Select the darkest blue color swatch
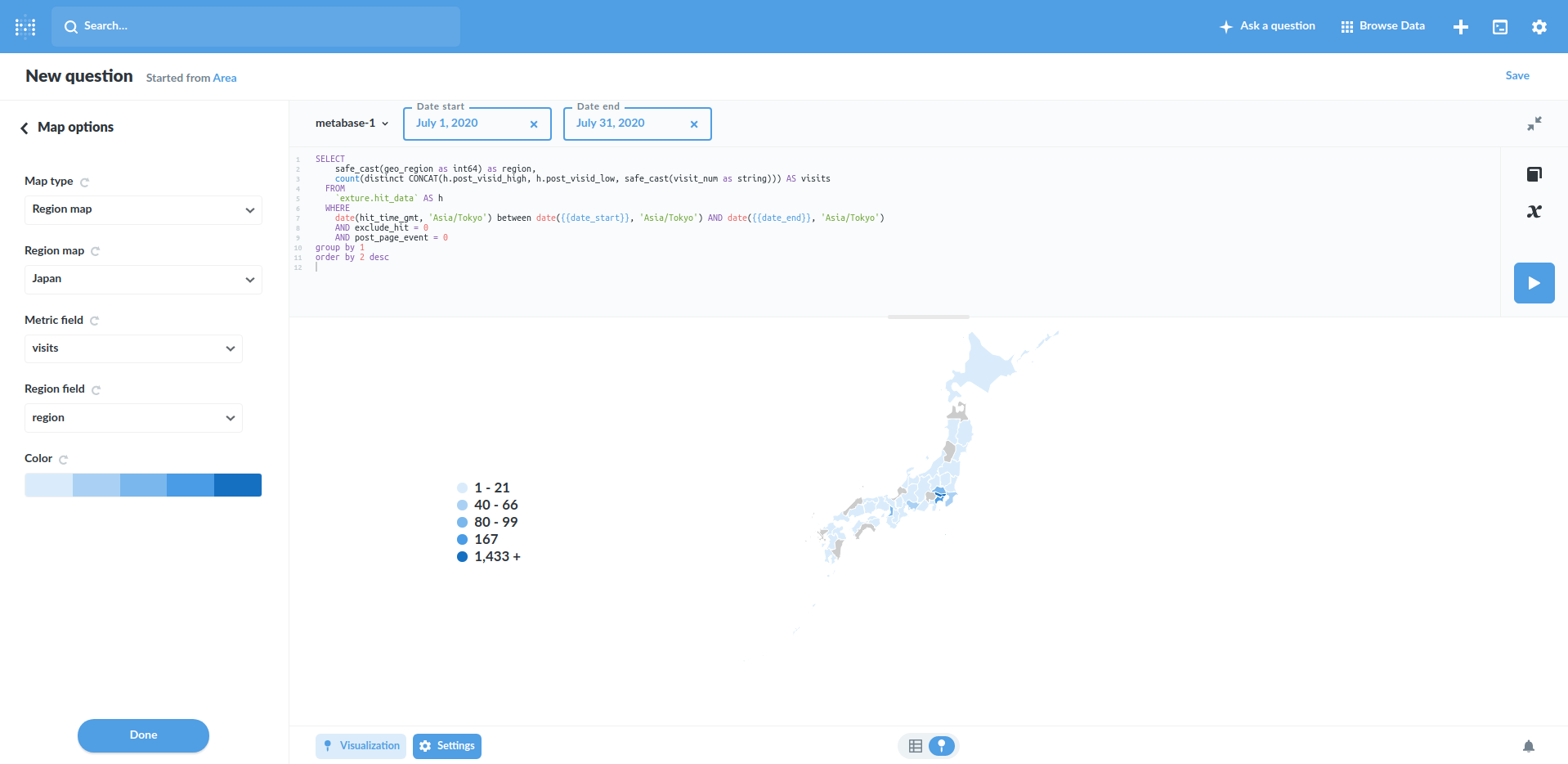The height and width of the screenshot is (764, 1568). 238,484
